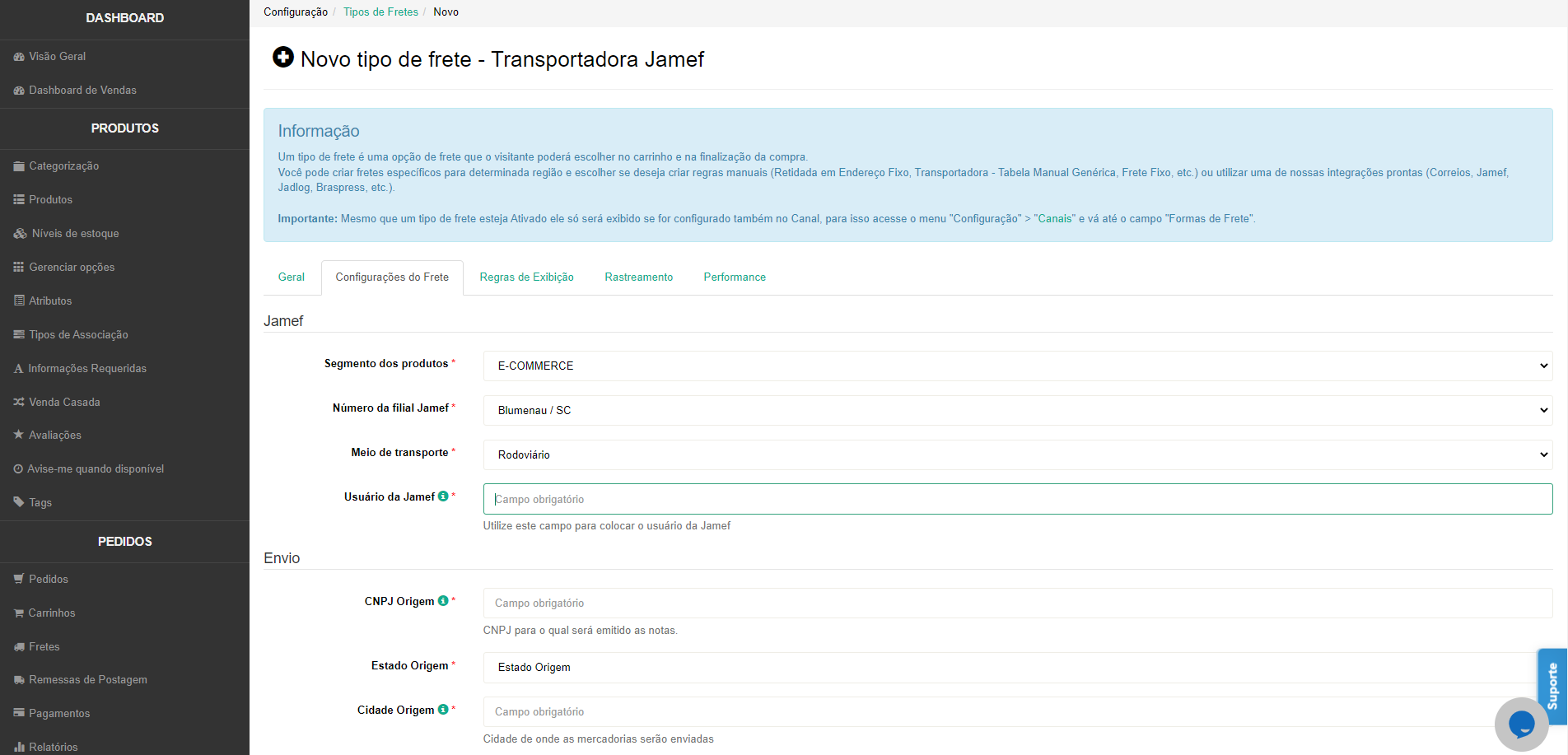Viewport: 1568px width, 755px height.
Task: Click the Informações Requeridas letter icon
Action: 18,369
